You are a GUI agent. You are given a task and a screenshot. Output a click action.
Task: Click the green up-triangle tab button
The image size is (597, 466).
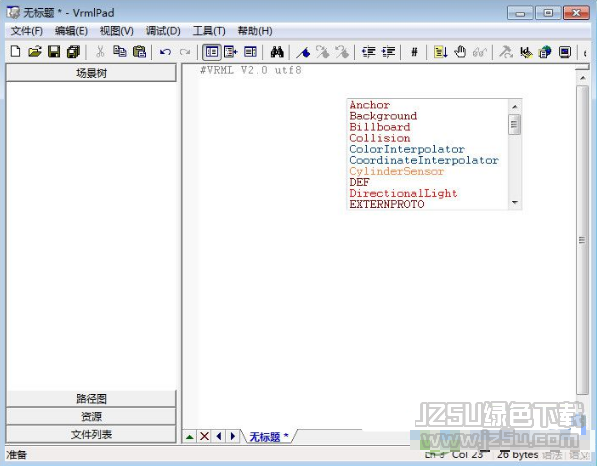(190, 436)
